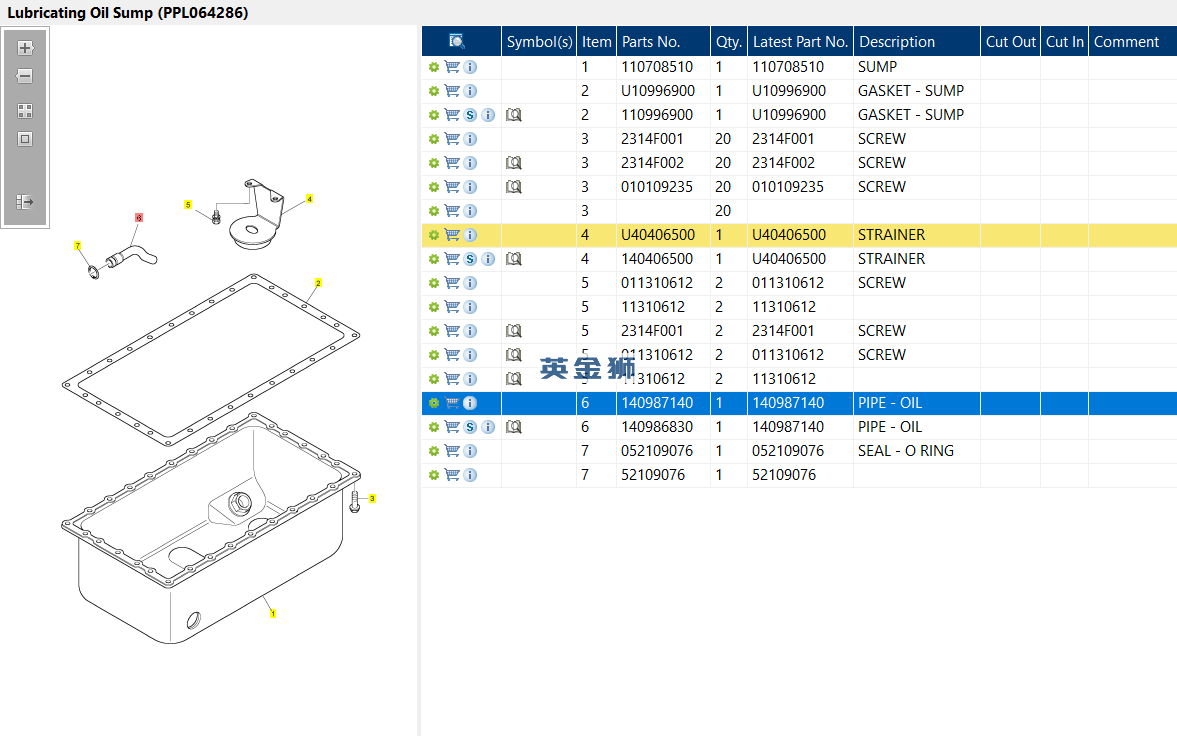This screenshot has height=736, width=1177.
Task: Open symbol book icon for part 010109235
Action: (x=513, y=187)
